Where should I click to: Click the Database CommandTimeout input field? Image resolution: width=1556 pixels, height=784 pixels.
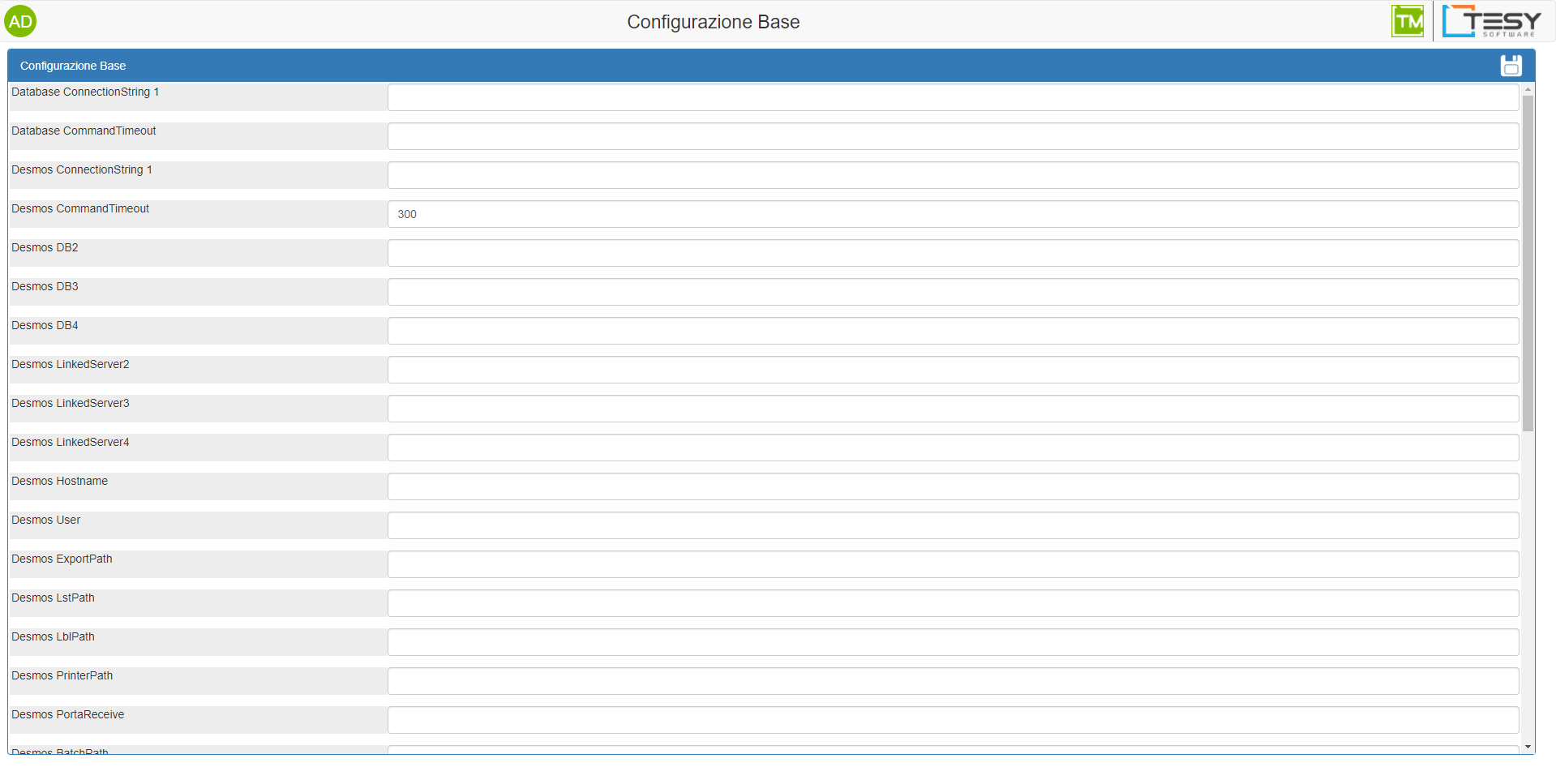[x=953, y=136]
